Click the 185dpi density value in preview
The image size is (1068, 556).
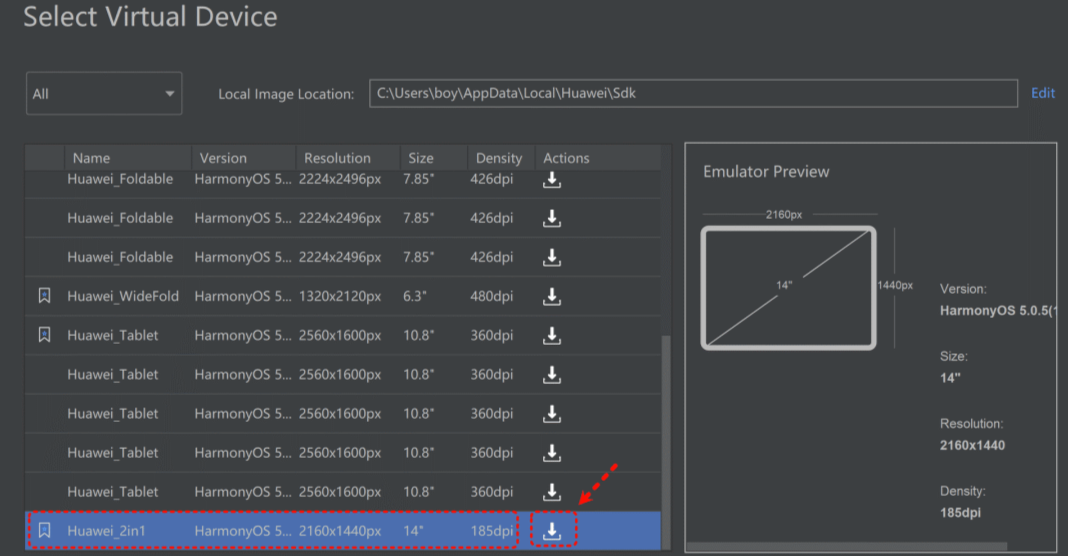click(960, 512)
